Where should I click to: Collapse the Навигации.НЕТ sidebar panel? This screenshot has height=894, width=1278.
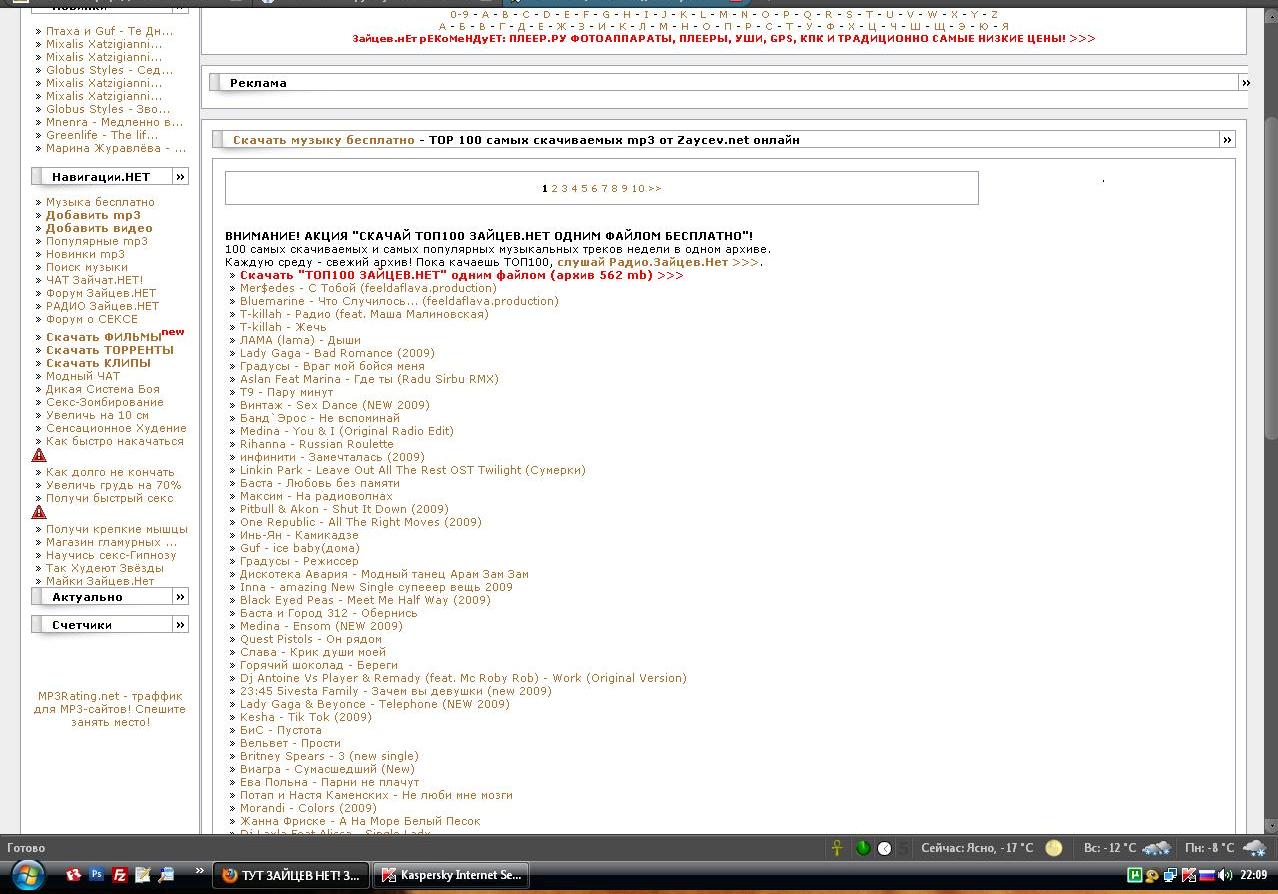coord(180,176)
